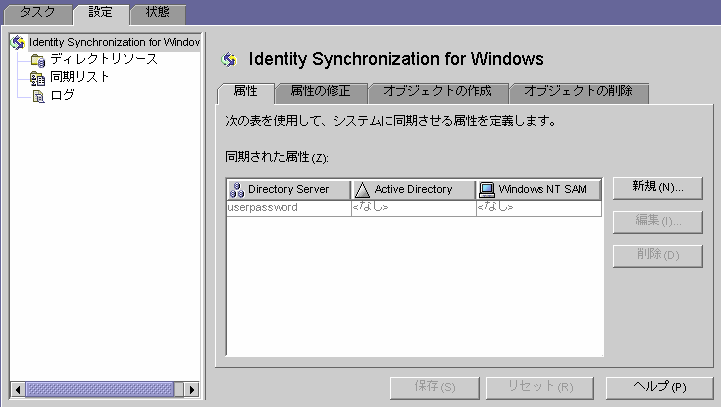The height and width of the screenshot is (407, 721).
Task: Switch to the 状態 tab
Action: (x=158, y=13)
